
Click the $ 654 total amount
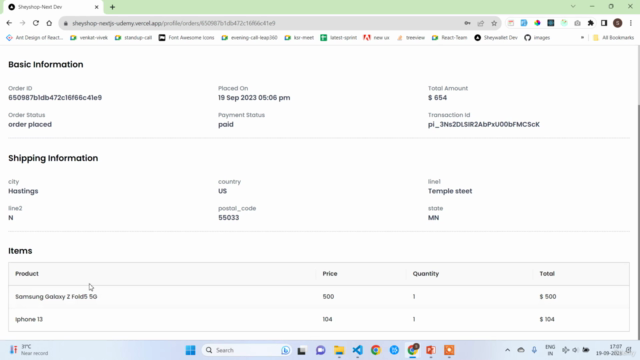(x=437, y=98)
